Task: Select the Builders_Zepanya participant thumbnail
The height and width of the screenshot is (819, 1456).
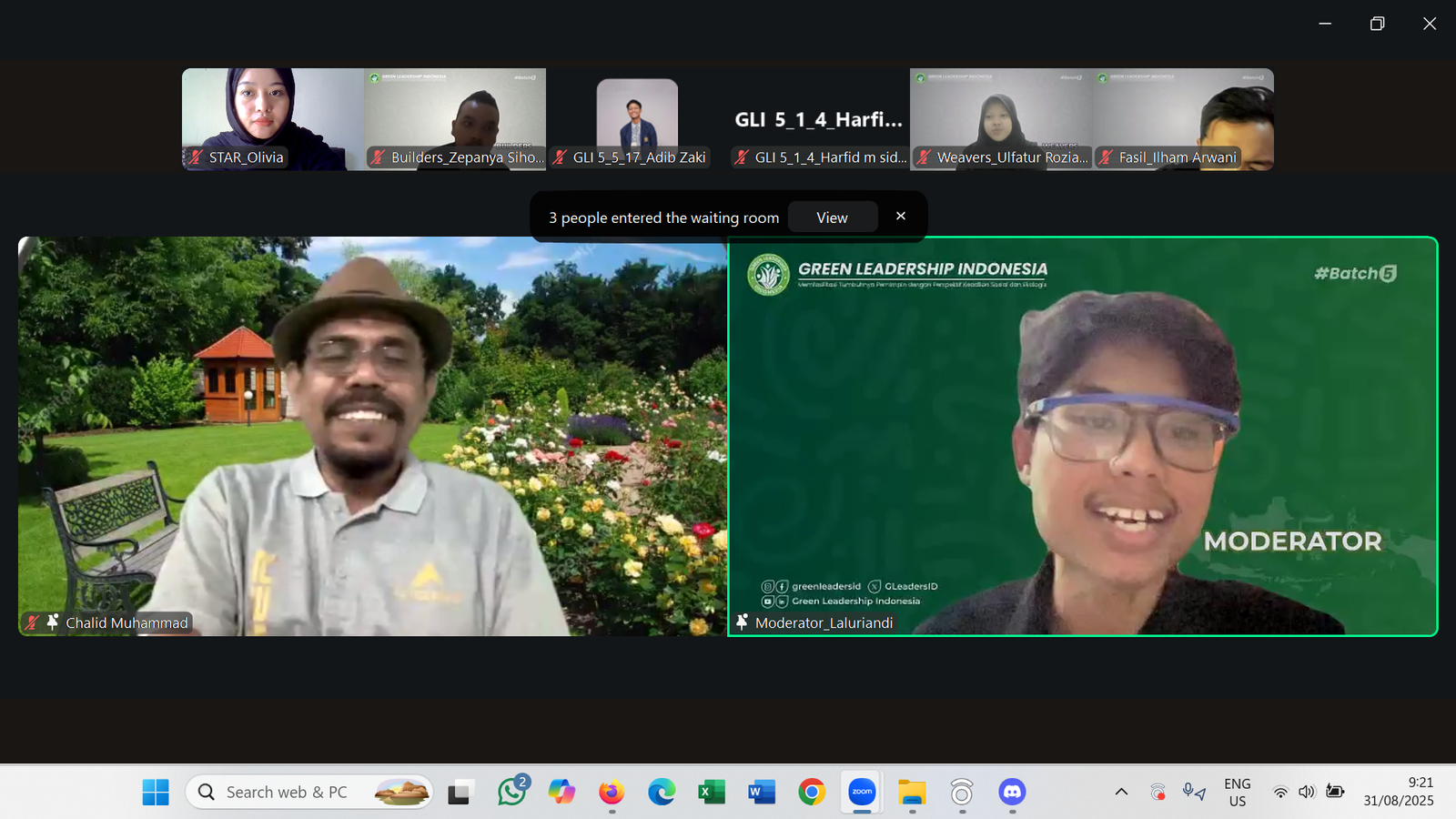Action: pos(455,118)
